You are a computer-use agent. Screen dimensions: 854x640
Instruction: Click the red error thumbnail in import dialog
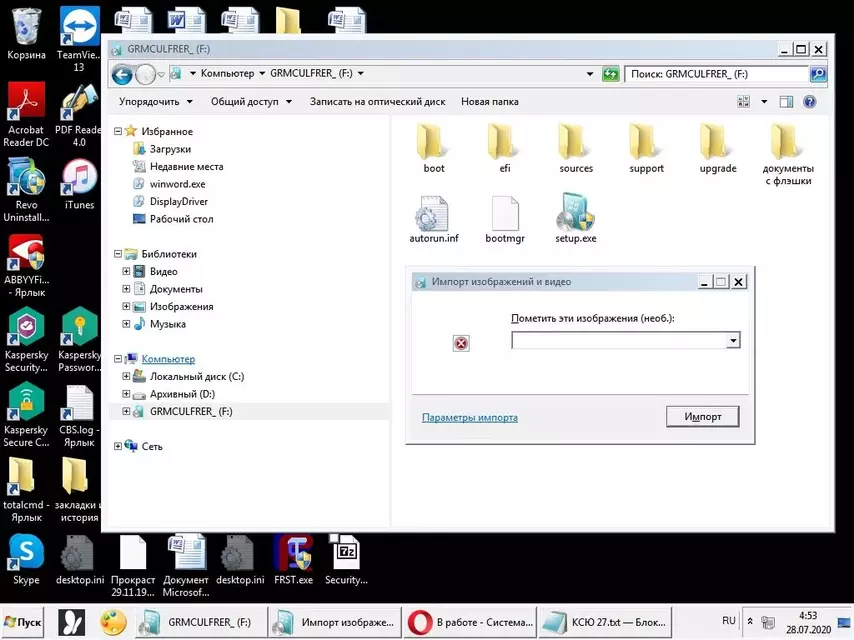point(461,343)
